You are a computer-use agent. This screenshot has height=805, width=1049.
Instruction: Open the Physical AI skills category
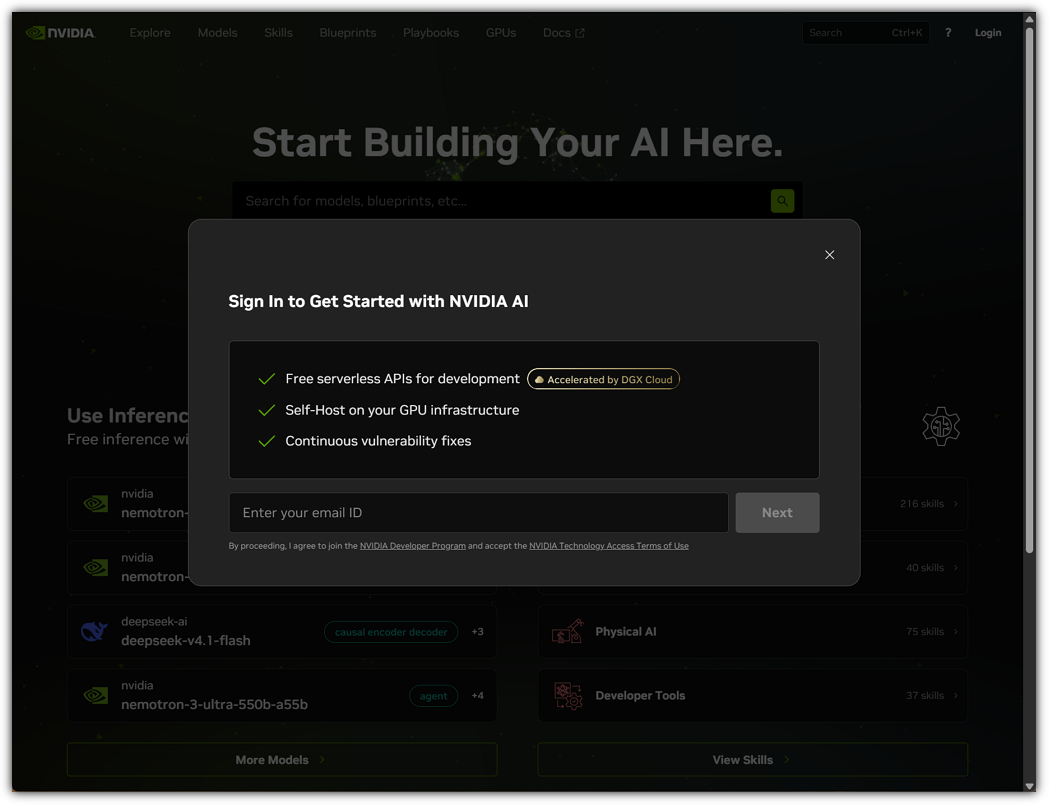coord(753,632)
